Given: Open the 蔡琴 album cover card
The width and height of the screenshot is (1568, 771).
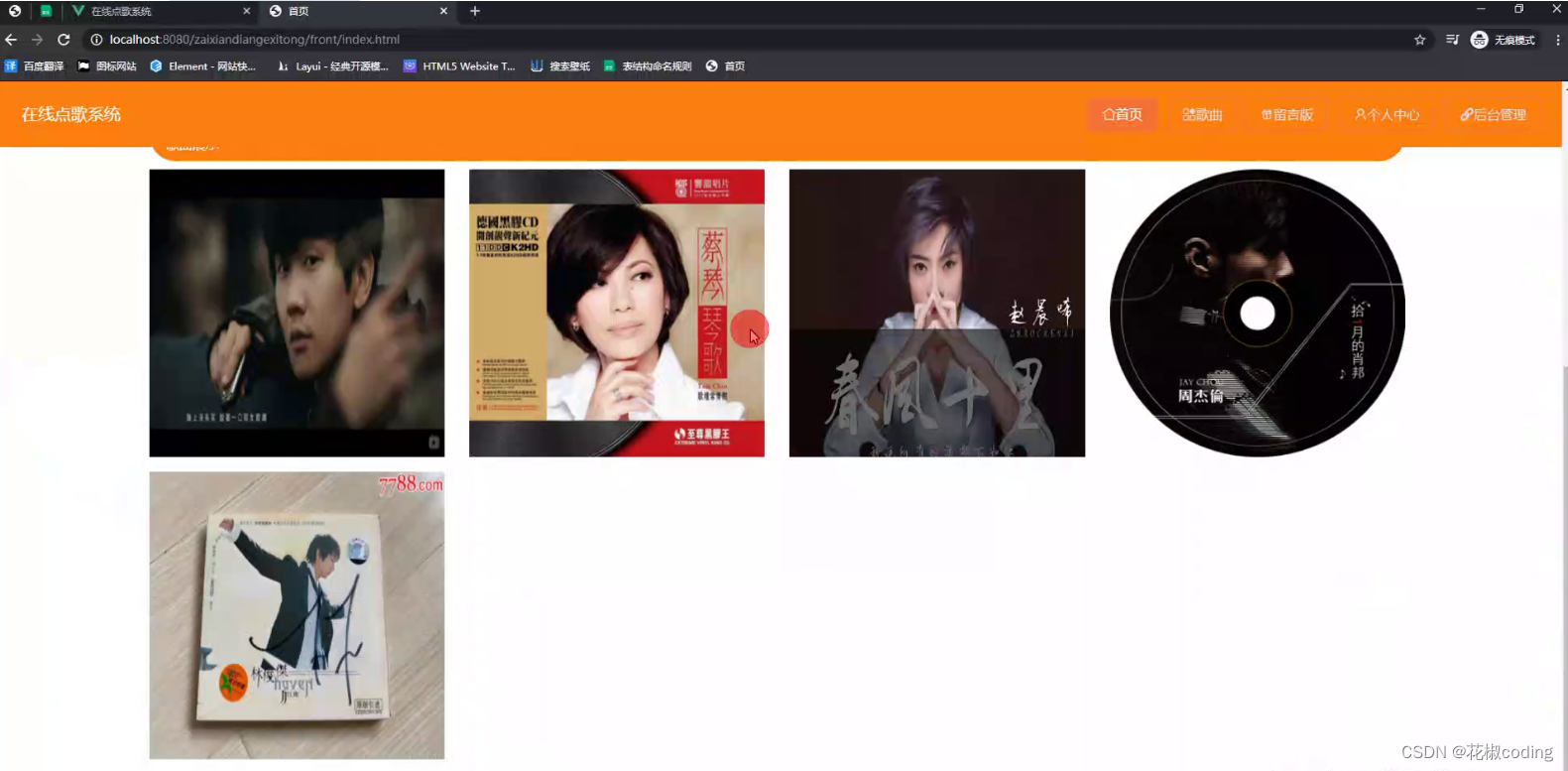Looking at the screenshot, I should [617, 313].
